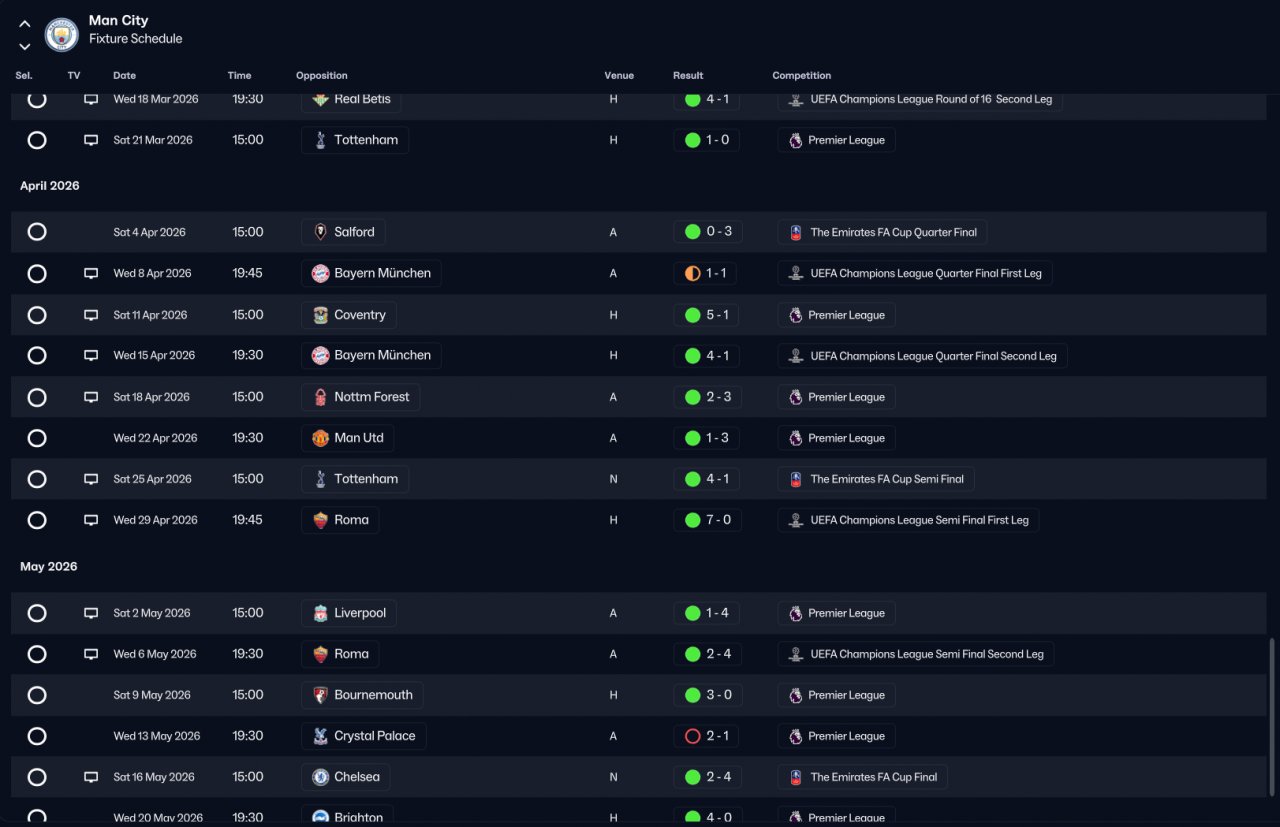This screenshot has width=1280, height=827.
Task: Click the Coventry club crest icon
Action: [x=320, y=315]
